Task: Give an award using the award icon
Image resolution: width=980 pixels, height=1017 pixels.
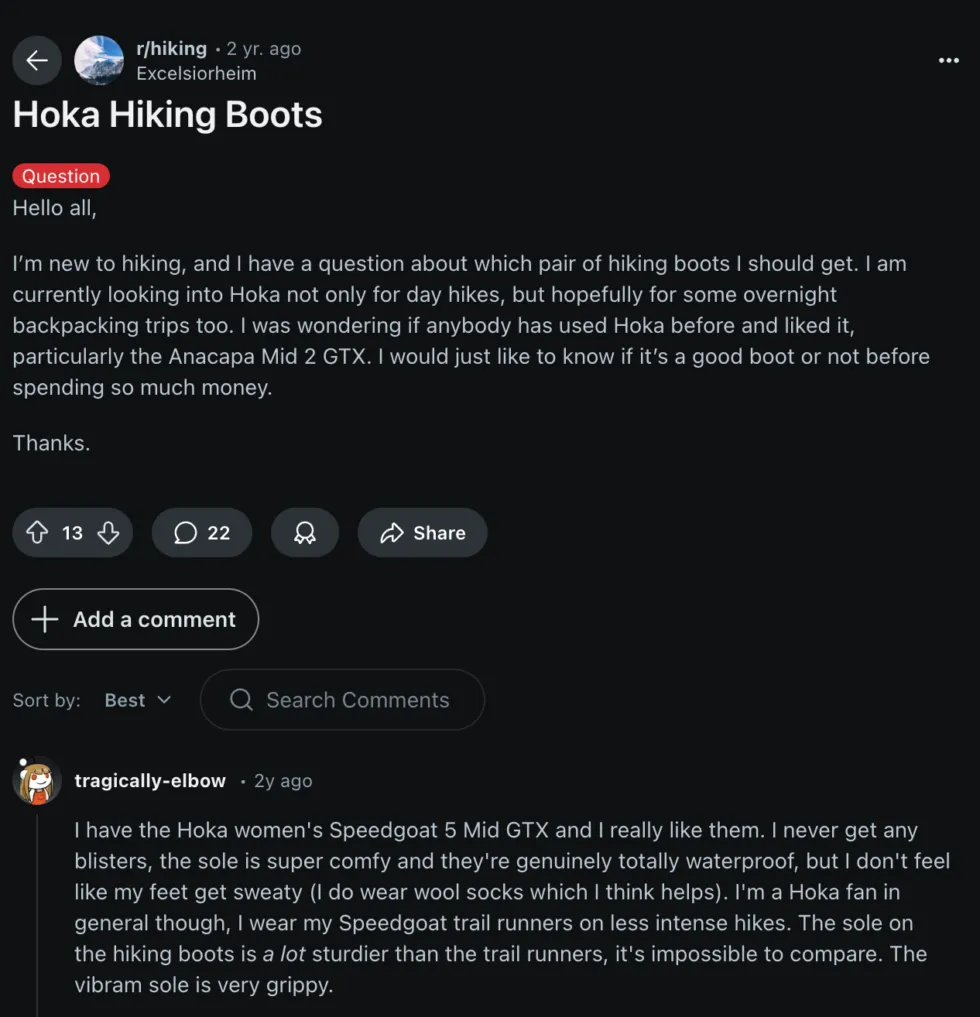Action: [x=304, y=532]
